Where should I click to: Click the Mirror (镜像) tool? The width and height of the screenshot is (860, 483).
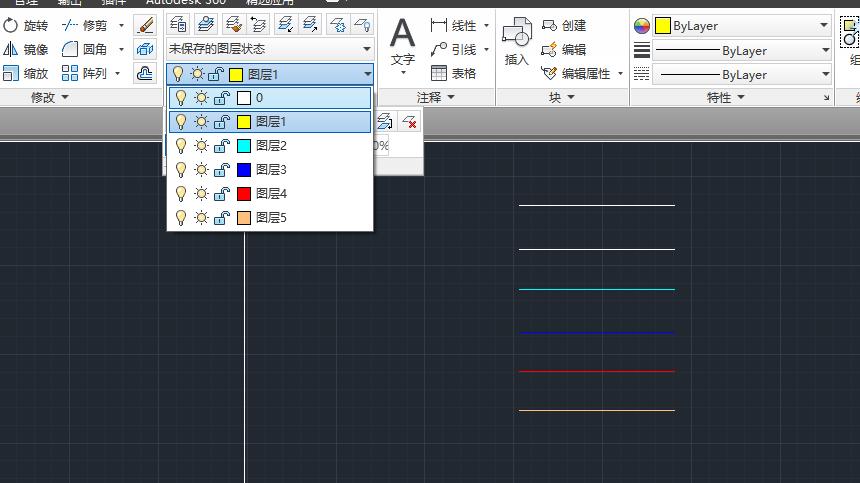(25, 49)
